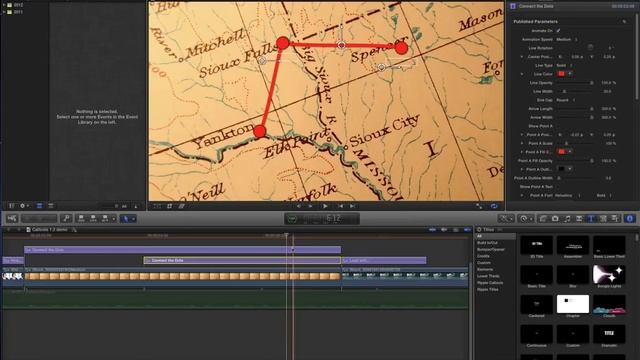
Task: Select the Clouds title thumbnail
Action: click(609, 304)
